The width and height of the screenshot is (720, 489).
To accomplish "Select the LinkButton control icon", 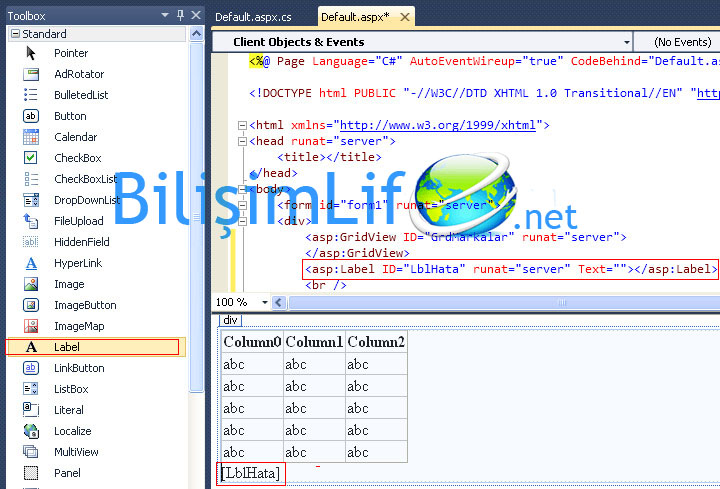I will click(31, 368).
